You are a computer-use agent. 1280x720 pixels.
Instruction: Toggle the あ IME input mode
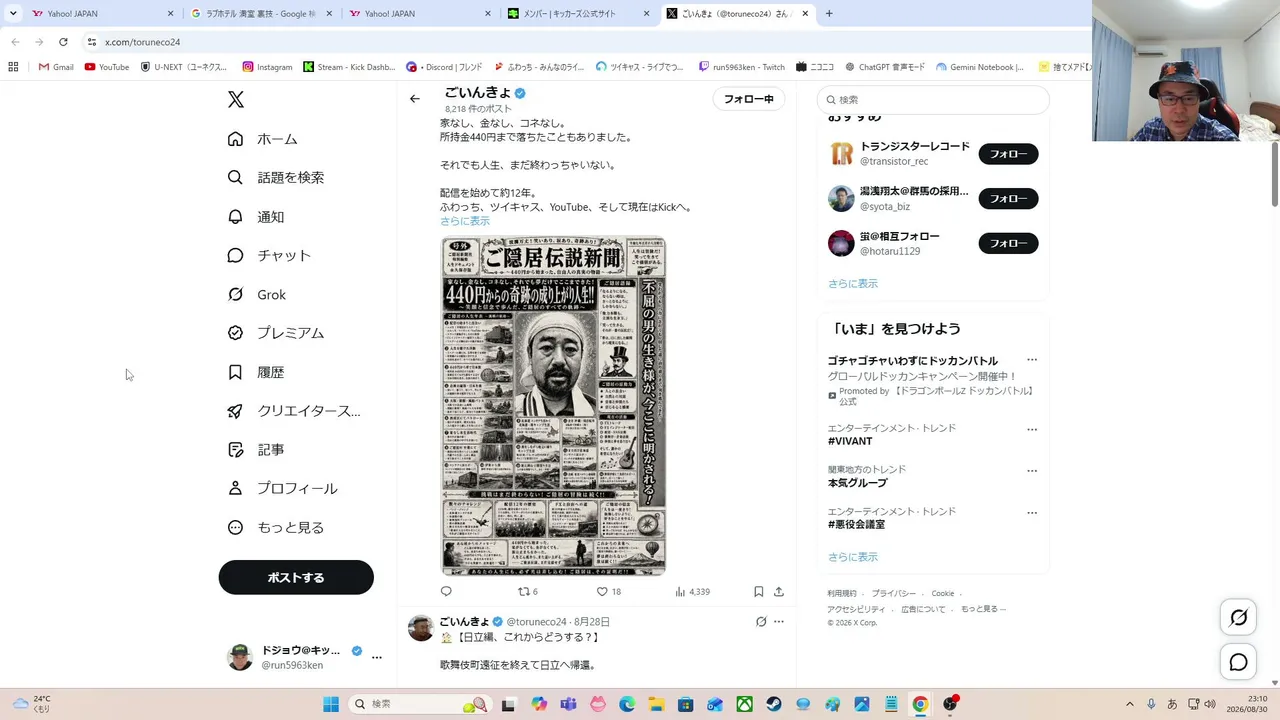pos(1172,704)
